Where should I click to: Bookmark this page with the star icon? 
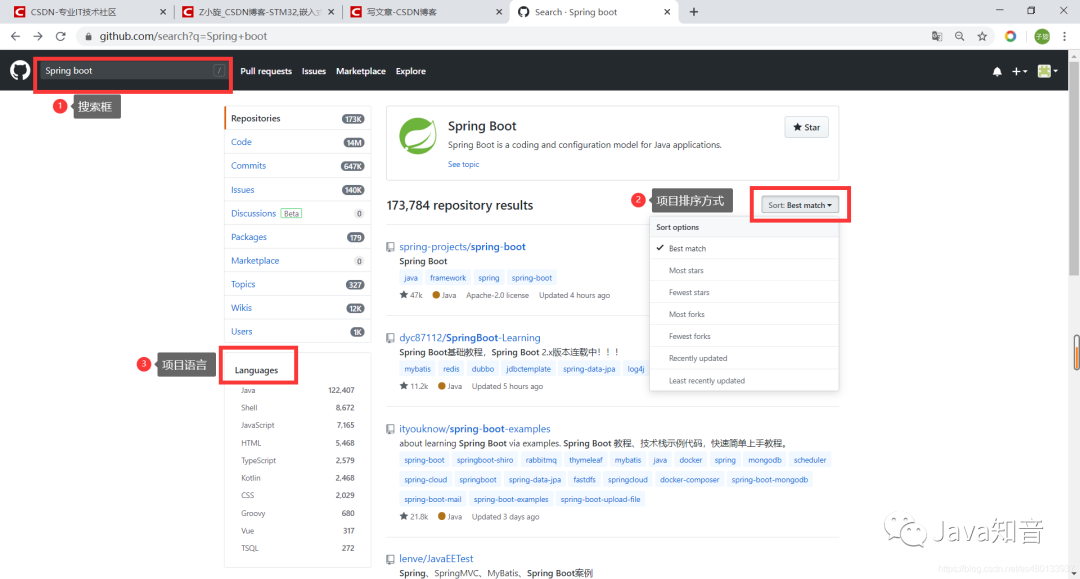pyautogui.click(x=982, y=36)
